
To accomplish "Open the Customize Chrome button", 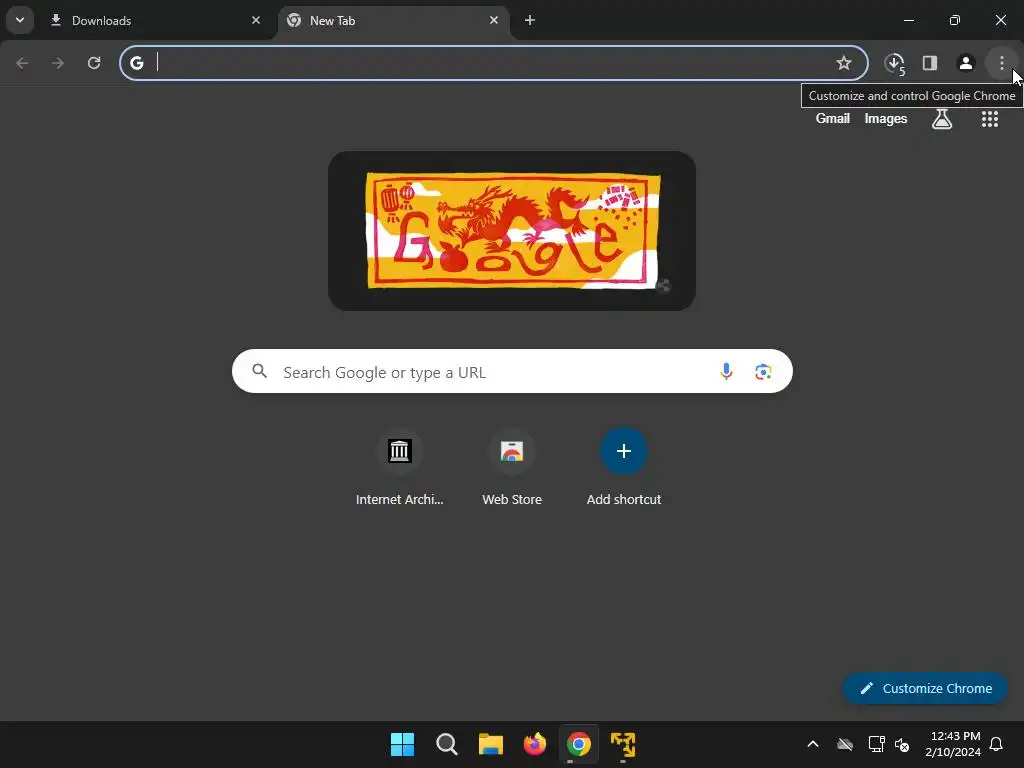I will pos(925,688).
